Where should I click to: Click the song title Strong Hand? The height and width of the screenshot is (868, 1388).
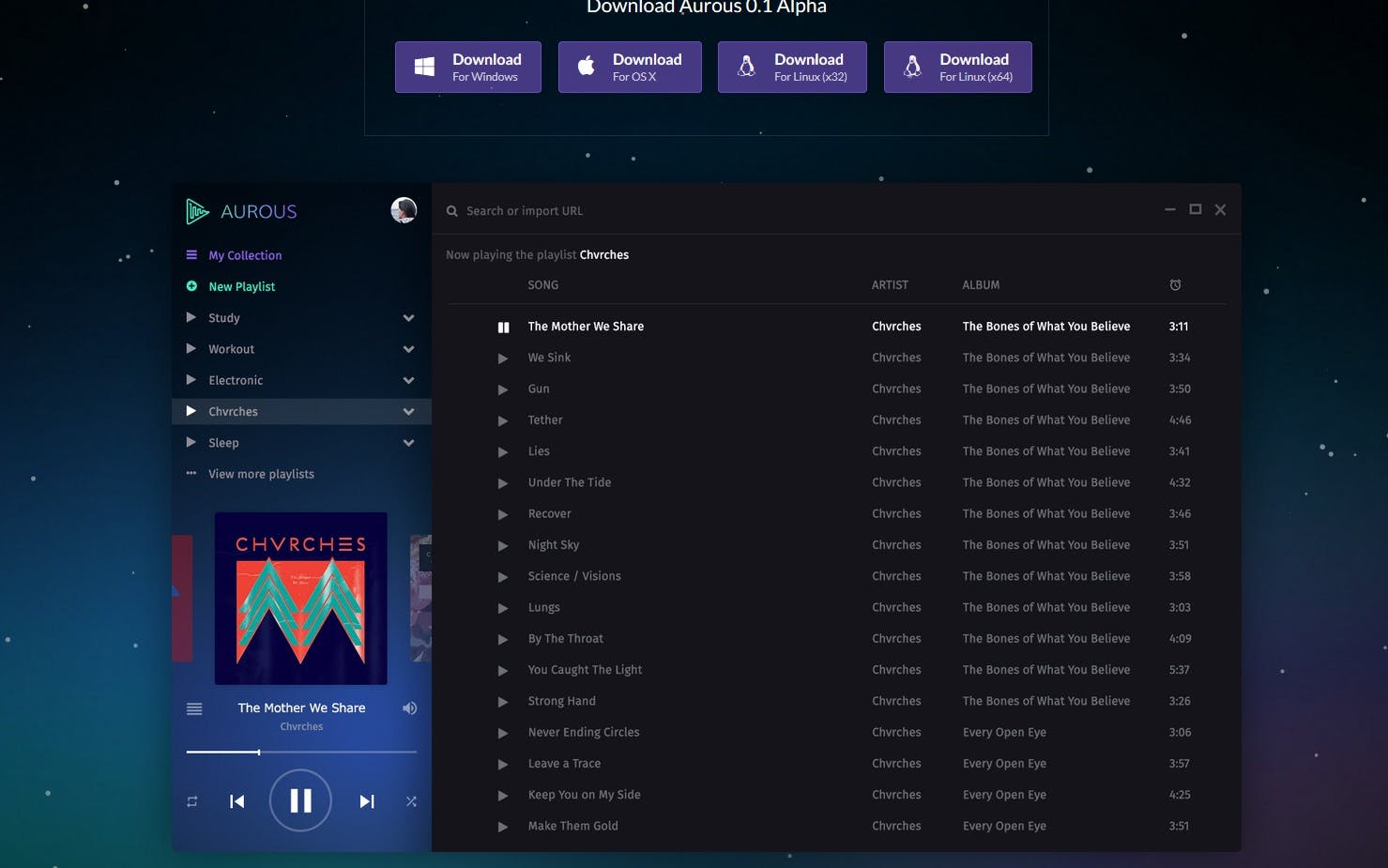(x=561, y=701)
